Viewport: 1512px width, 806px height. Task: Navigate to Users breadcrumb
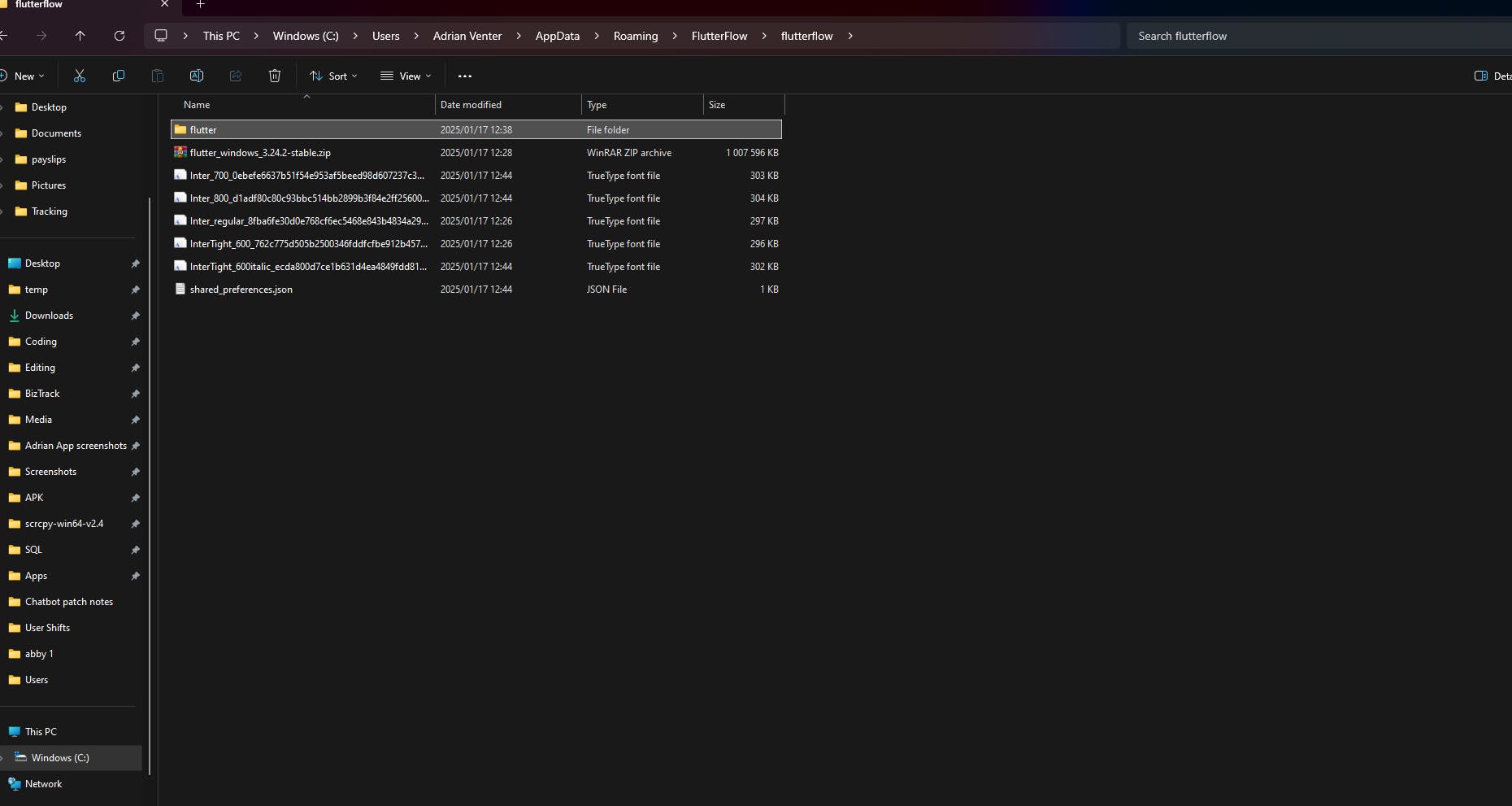(x=386, y=36)
